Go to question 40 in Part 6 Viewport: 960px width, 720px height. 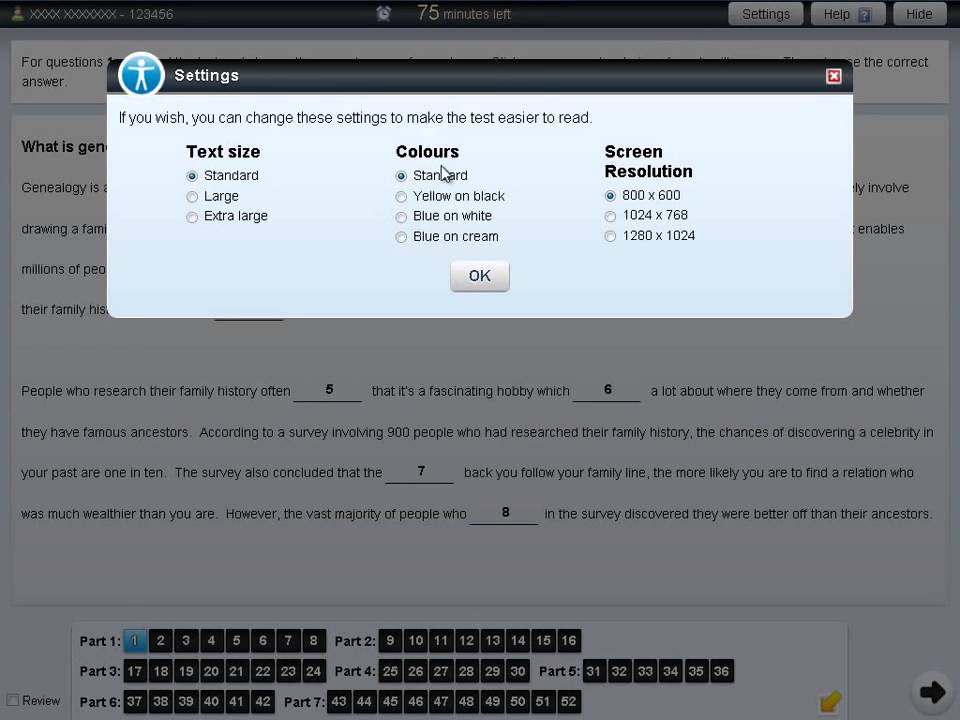pos(211,702)
